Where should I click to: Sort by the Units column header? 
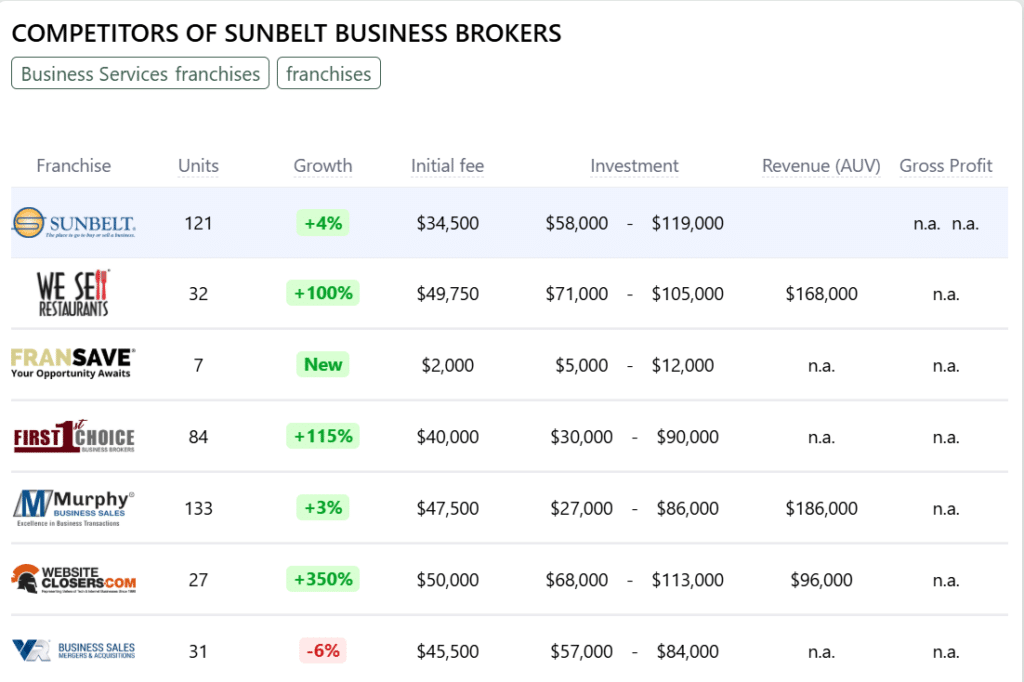click(x=199, y=166)
